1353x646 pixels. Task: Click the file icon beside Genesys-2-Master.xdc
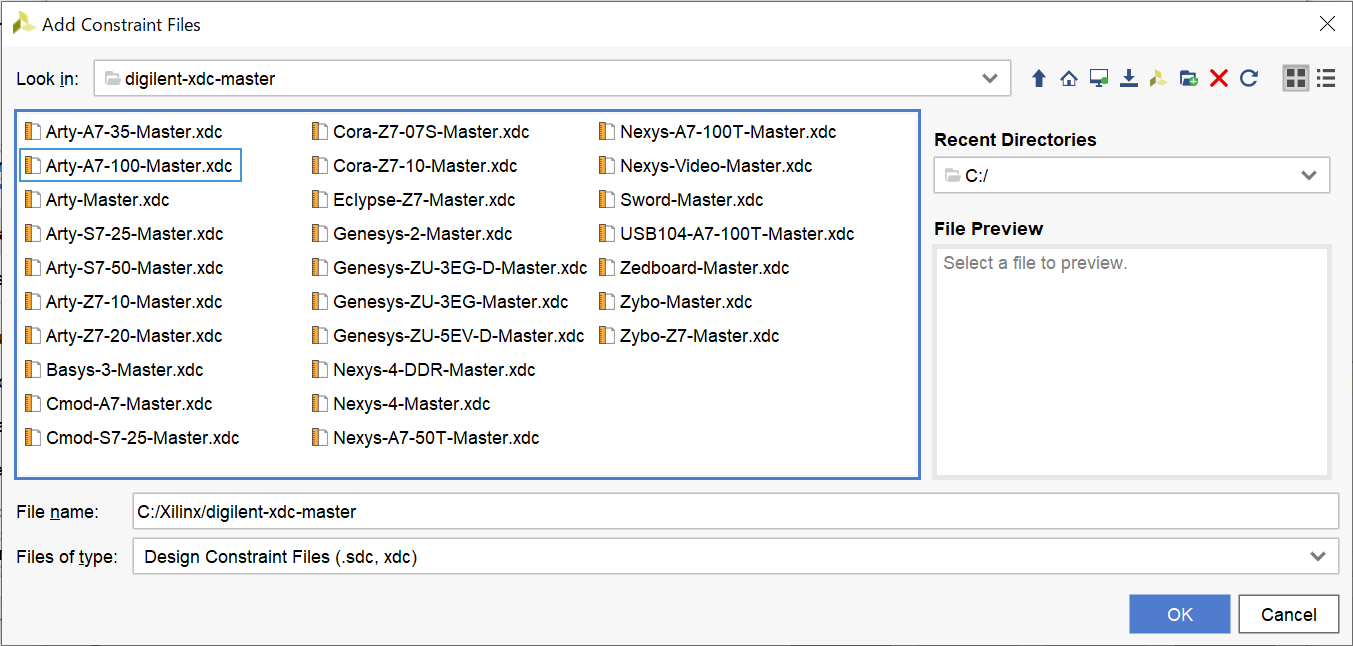[x=320, y=234]
